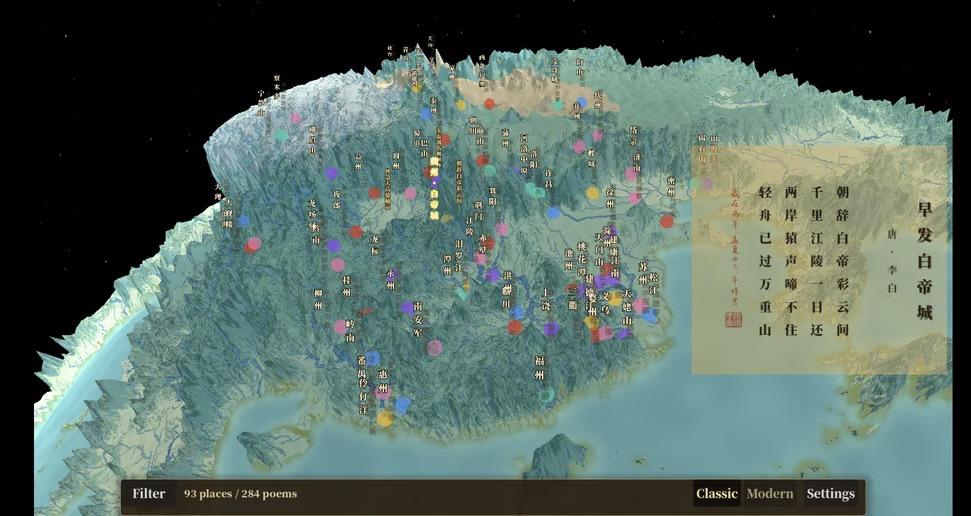Select the blue marker left of 秦州
The height and width of the screenshot is (516, 971).
click(x=426, y=114)
